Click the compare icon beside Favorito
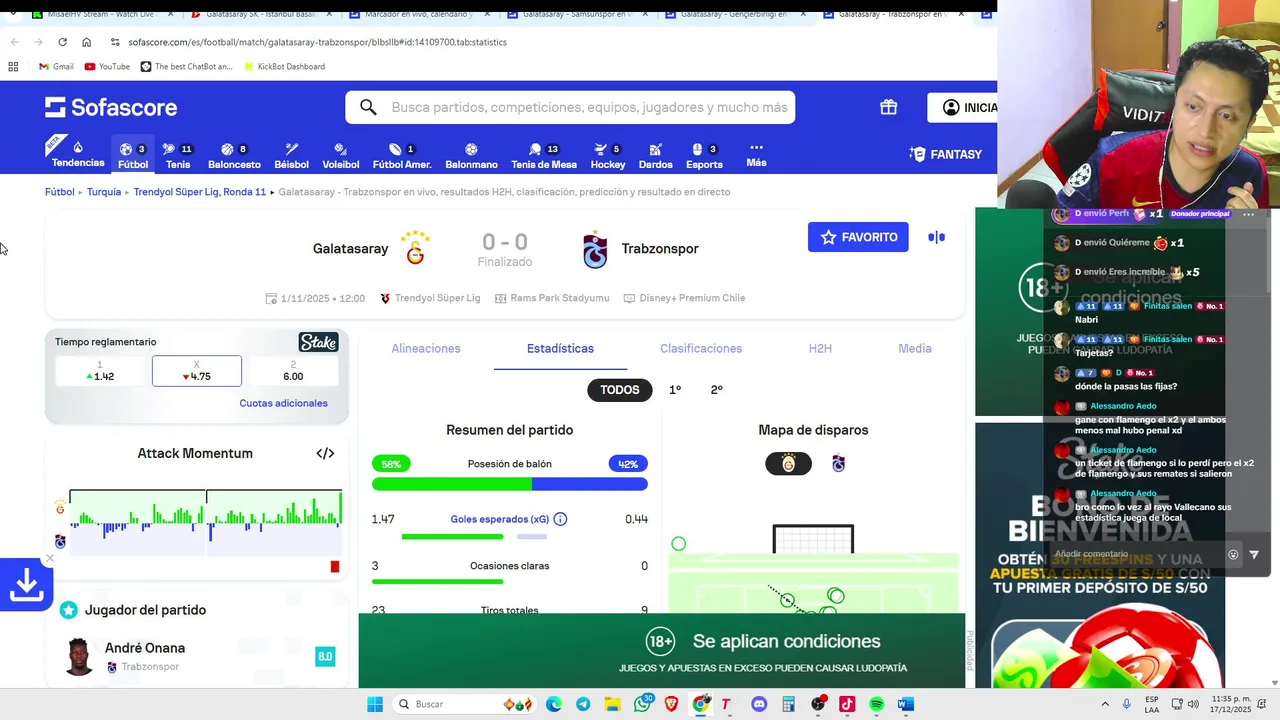The height and width of the screenshot is (720, 1280). click(936, 237)
